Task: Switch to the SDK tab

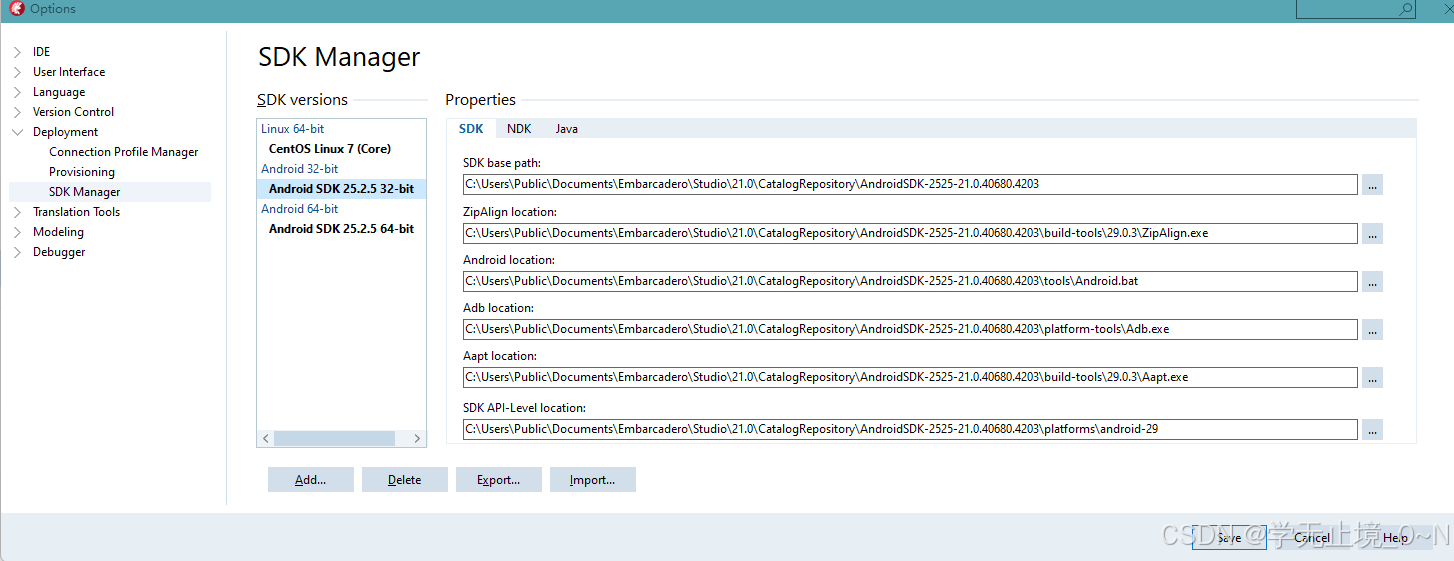Action: pyautogui.click(x=471, y=129)
